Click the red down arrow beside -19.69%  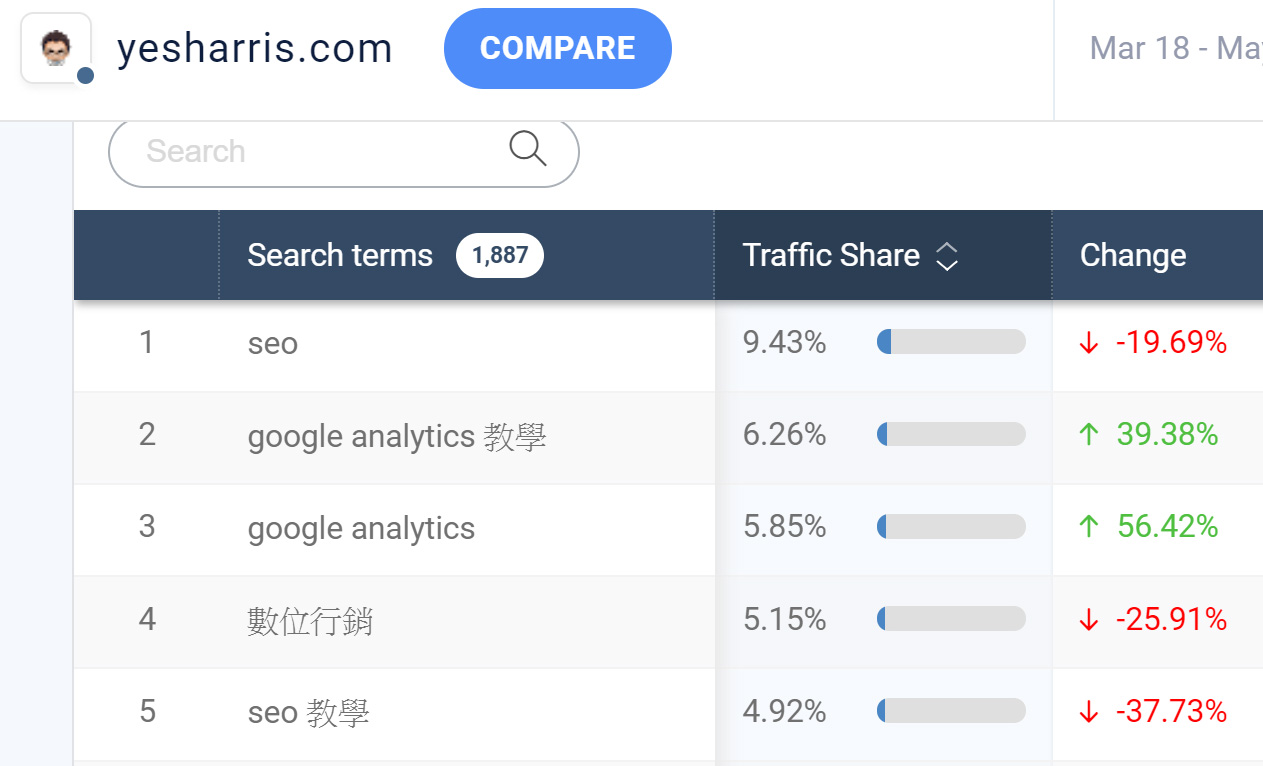pos(1089,343)
